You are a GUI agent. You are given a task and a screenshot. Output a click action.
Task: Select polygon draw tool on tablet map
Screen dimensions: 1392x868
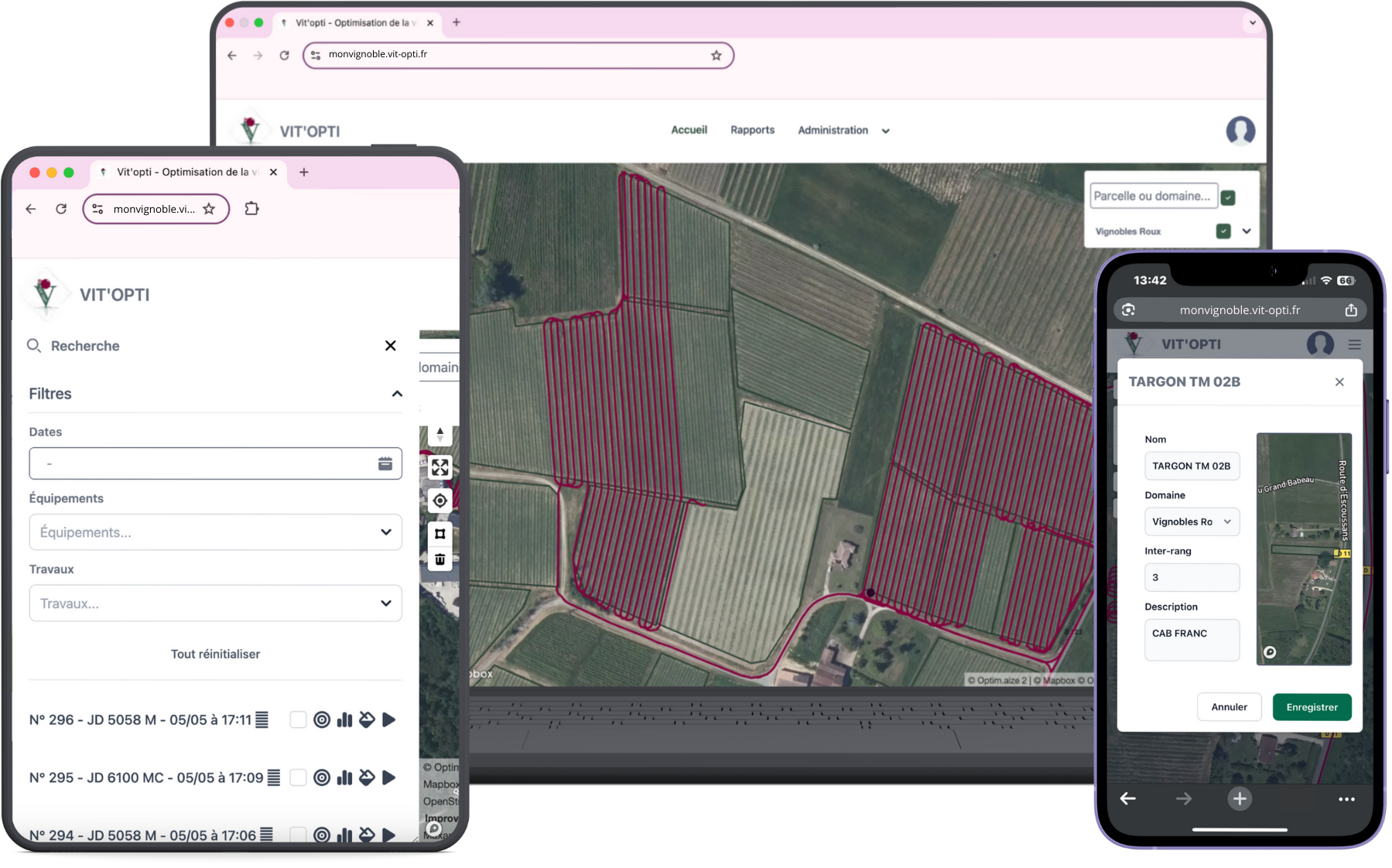coord(439,534)
